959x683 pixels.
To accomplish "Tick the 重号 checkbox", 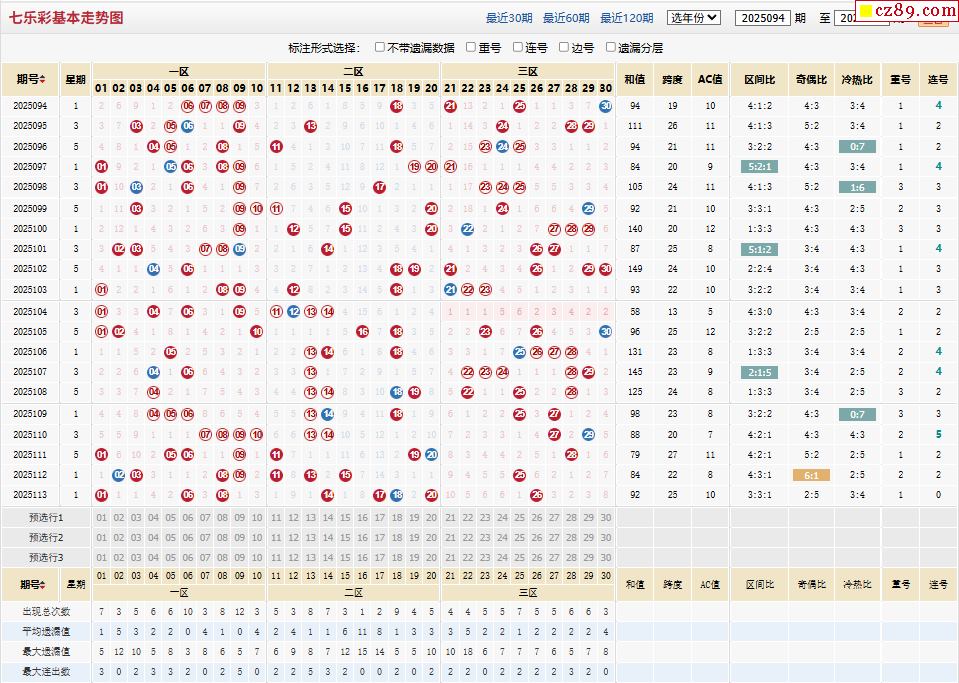I will coord(472,47).
